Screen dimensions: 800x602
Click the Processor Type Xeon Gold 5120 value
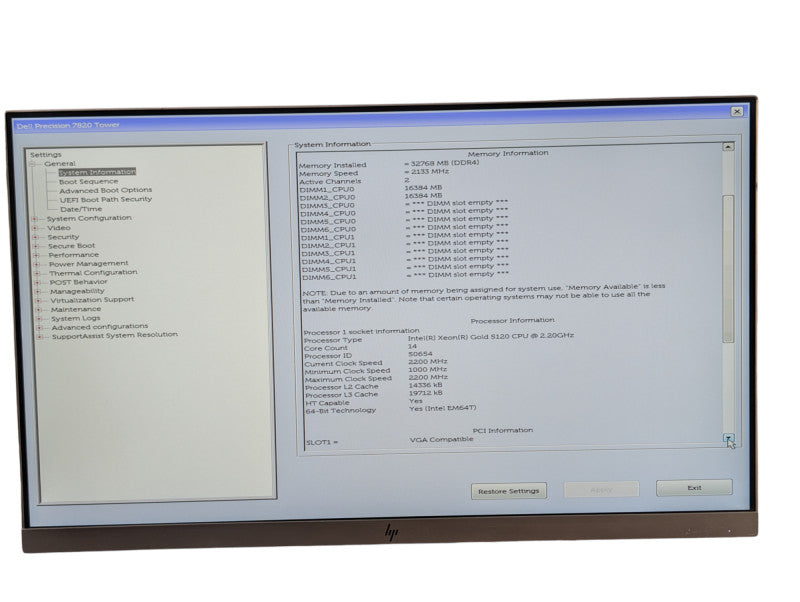click(491, 336)
